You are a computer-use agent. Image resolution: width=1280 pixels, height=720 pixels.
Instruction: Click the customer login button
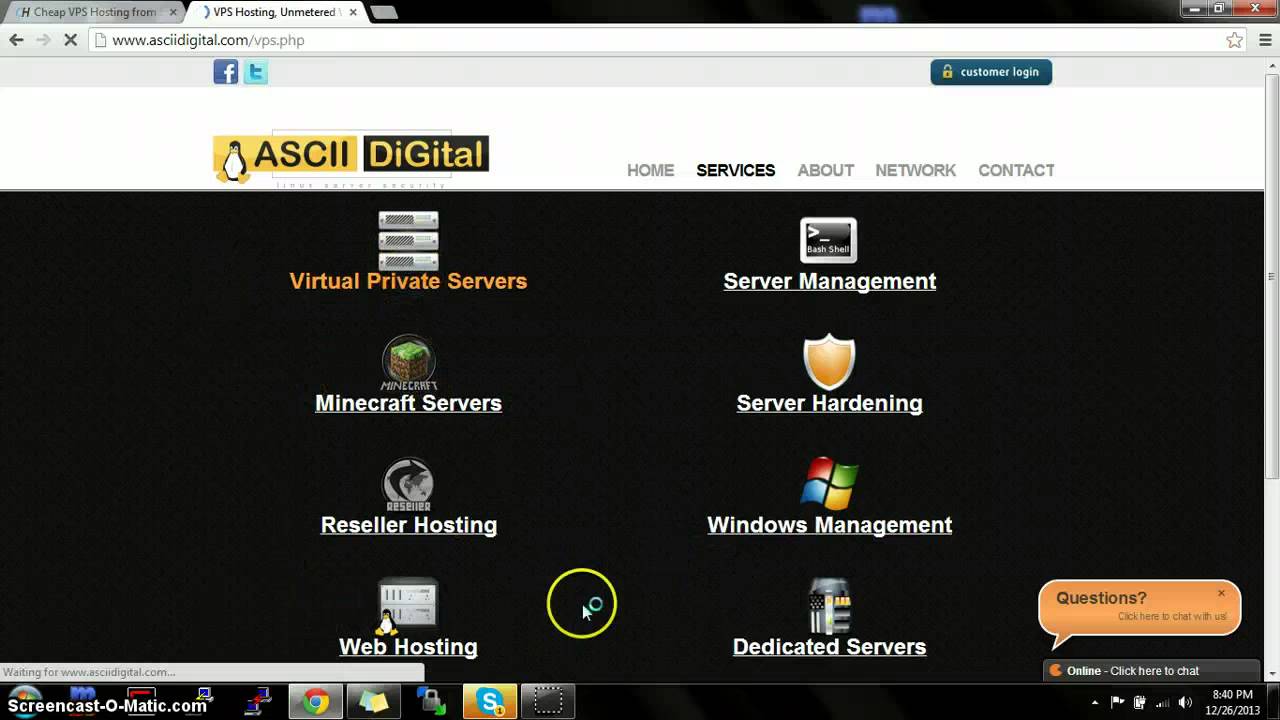tap(991, 72)
